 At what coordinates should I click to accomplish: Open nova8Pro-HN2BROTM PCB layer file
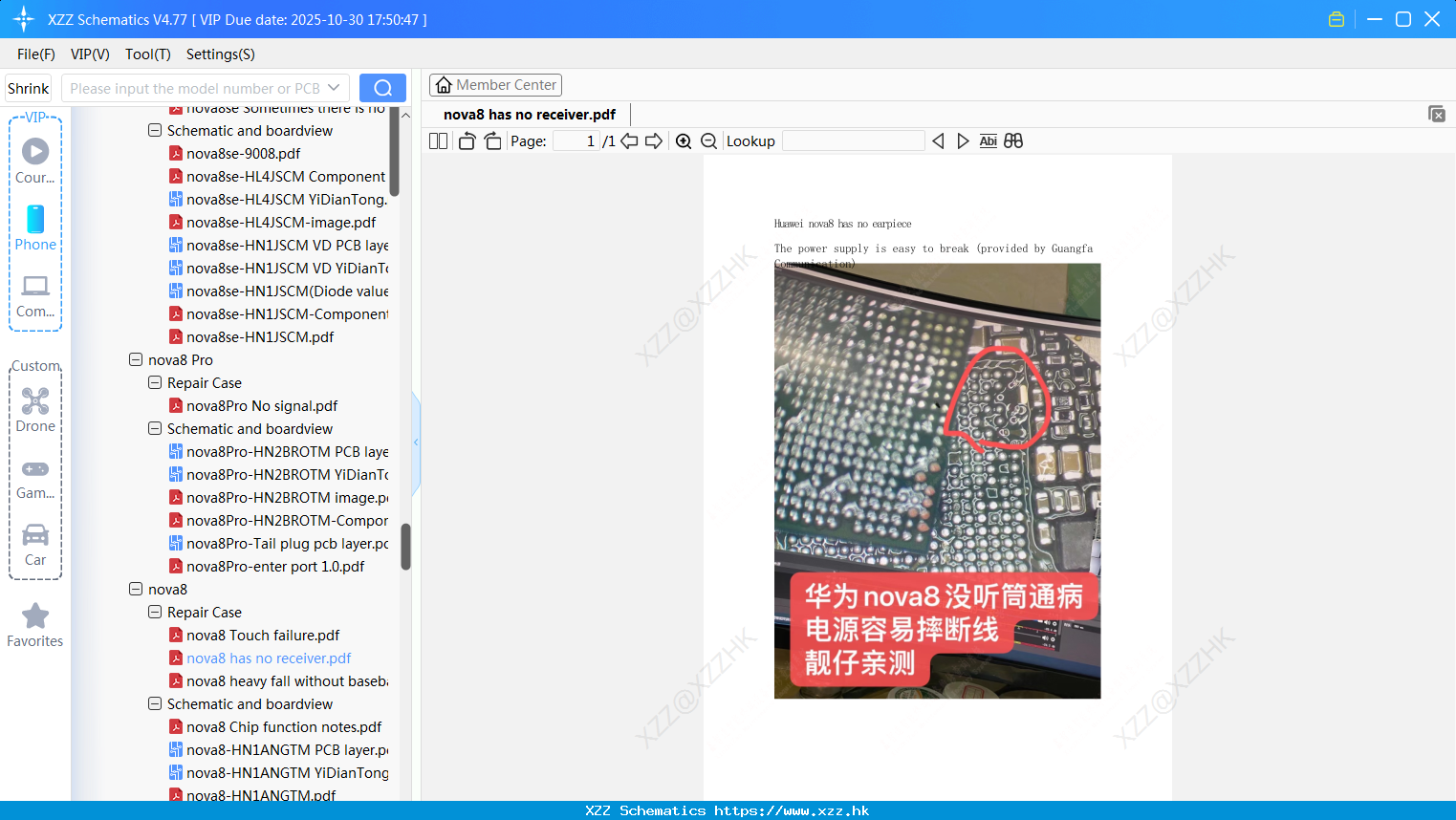(287, 452)
